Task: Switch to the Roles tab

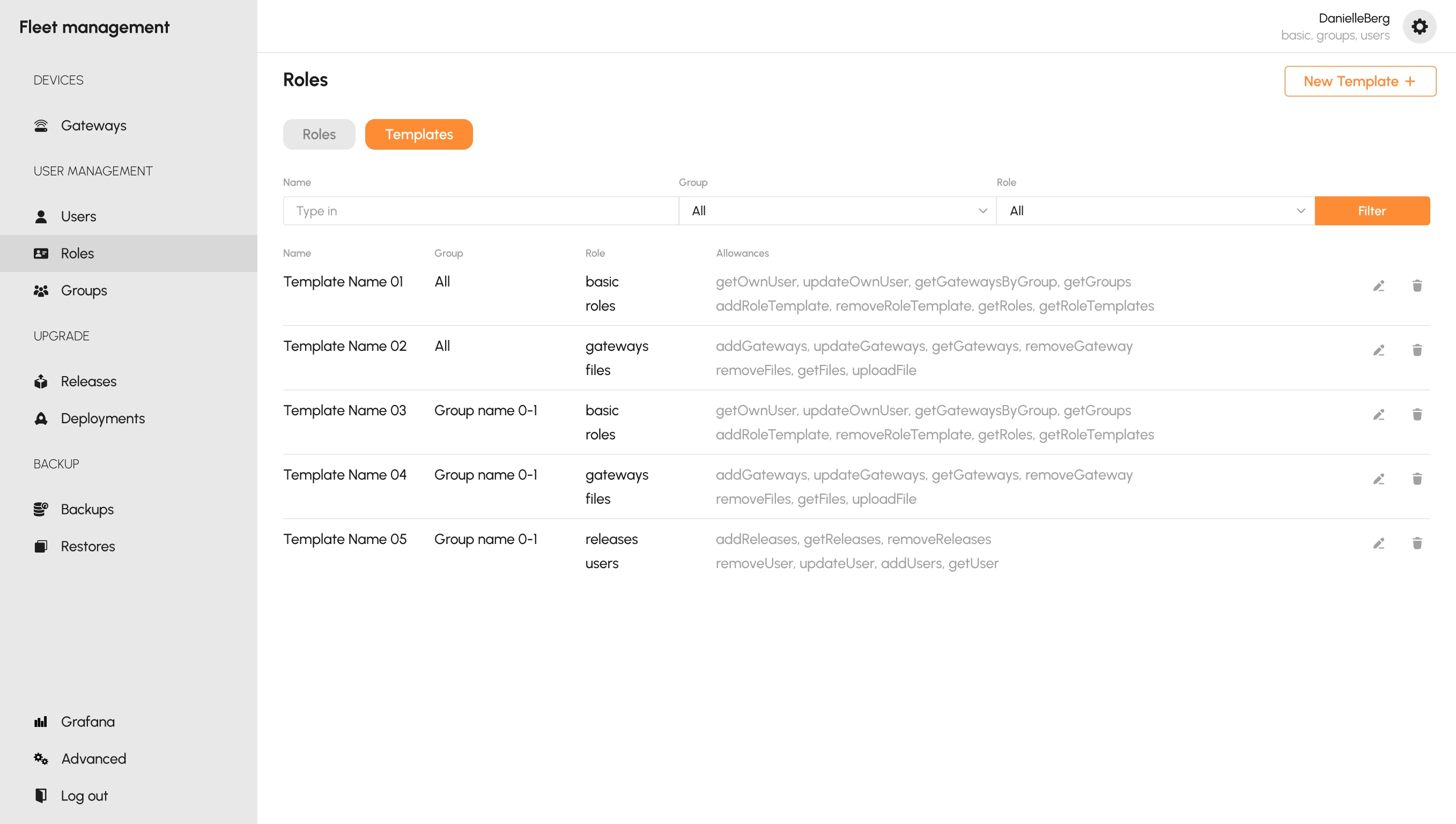Action: click(319, 135)
